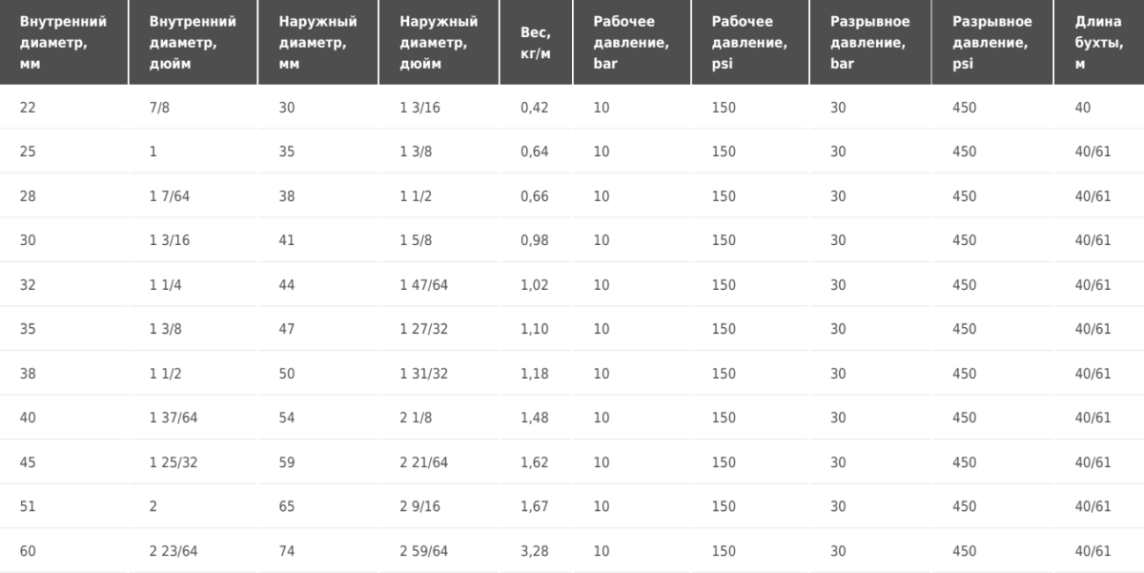Viewport: 1144px width, 573px height.
Task: Select the 7/8 inch cell
Action: point(159,108)
